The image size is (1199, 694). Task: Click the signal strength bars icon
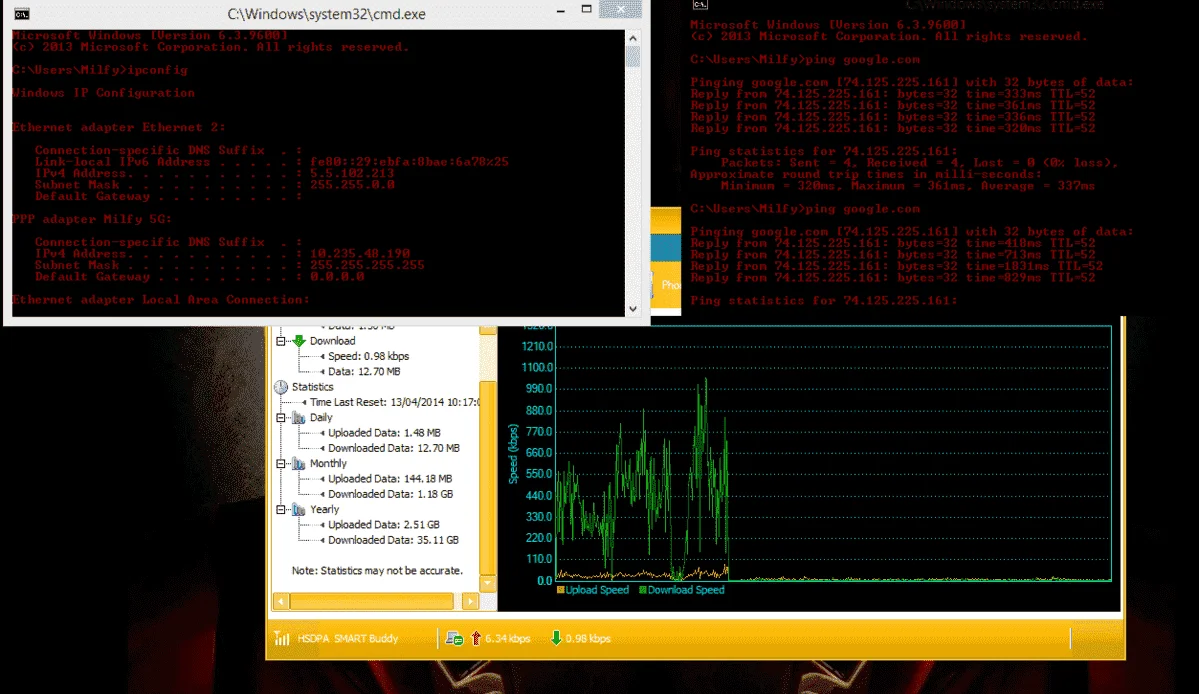pyautogui.click(x=281, y=638)
